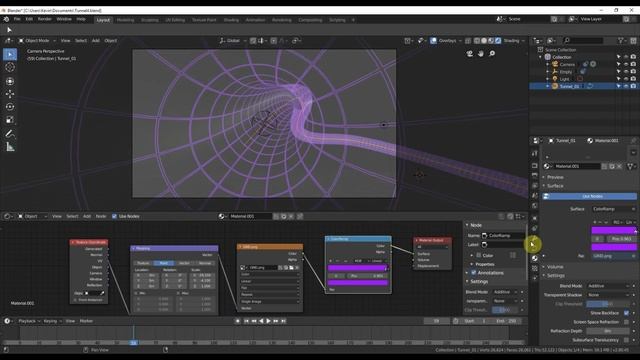Hide Tunnel_01 via its eye icon

click(x=626, y=86)
